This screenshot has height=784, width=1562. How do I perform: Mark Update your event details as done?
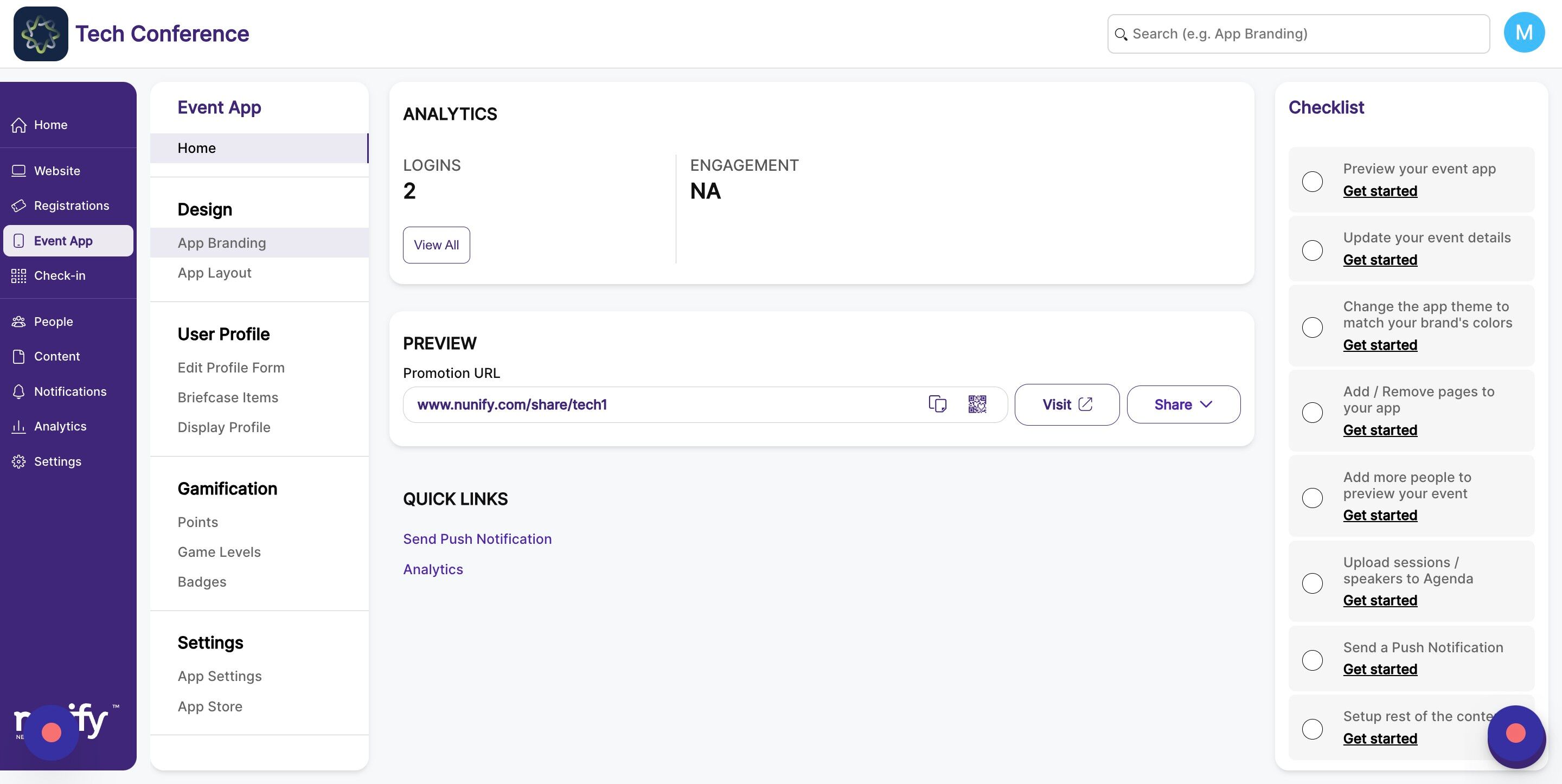(x=1312, y=250)
